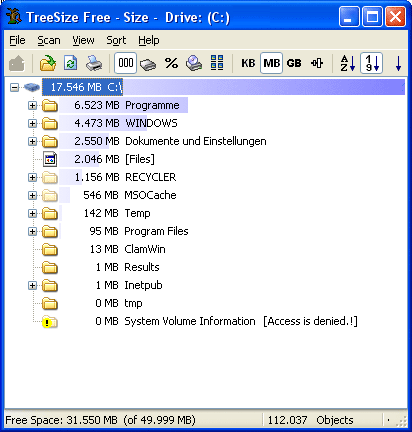This screenshot has height=432, width=412.
Task: Expand the Programme folder
Action: (32, 106)
